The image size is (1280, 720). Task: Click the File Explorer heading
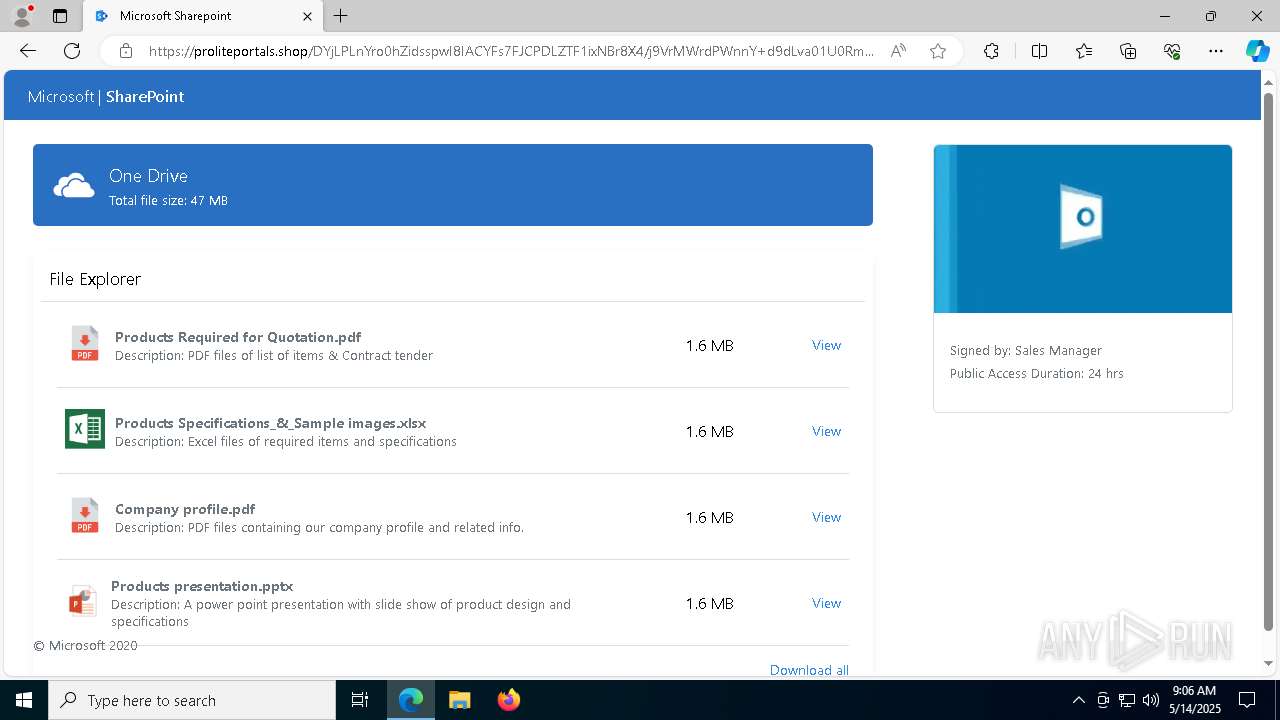click(95, 279)
